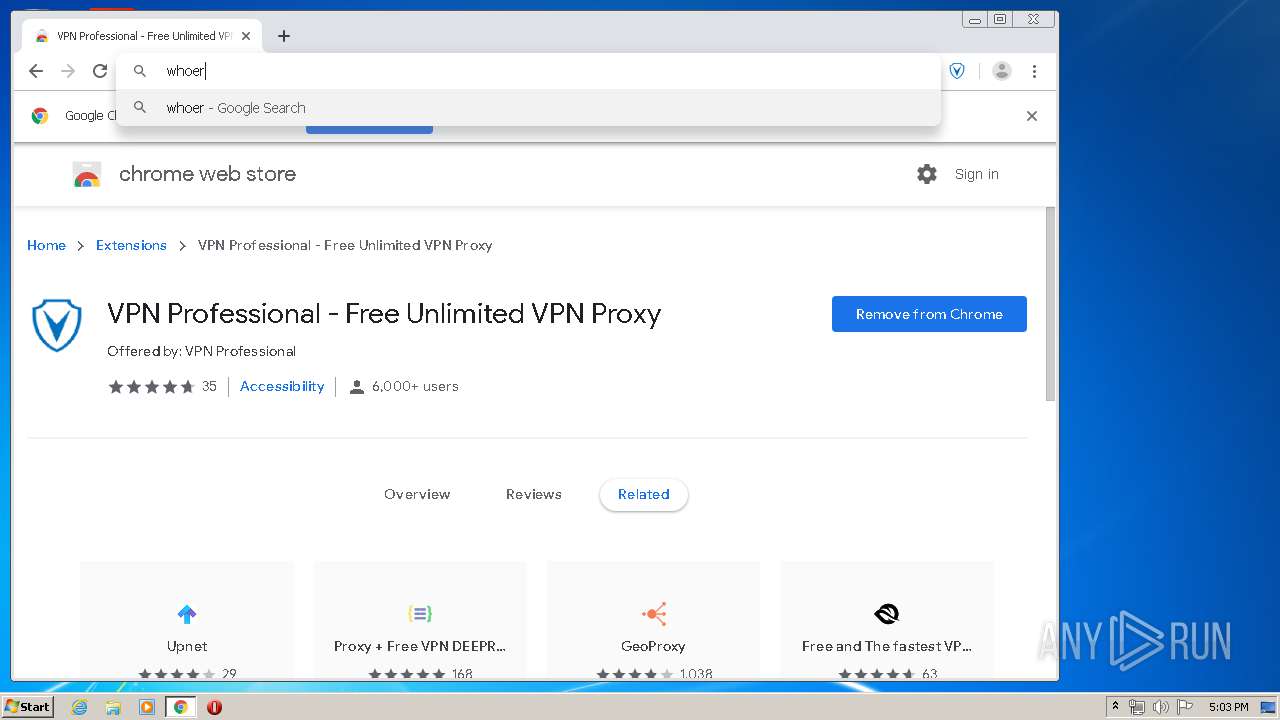Open the Proxy + Free VPN DEEPRISM card
This screenshot has width=1280, height=720.
[420, 621]
